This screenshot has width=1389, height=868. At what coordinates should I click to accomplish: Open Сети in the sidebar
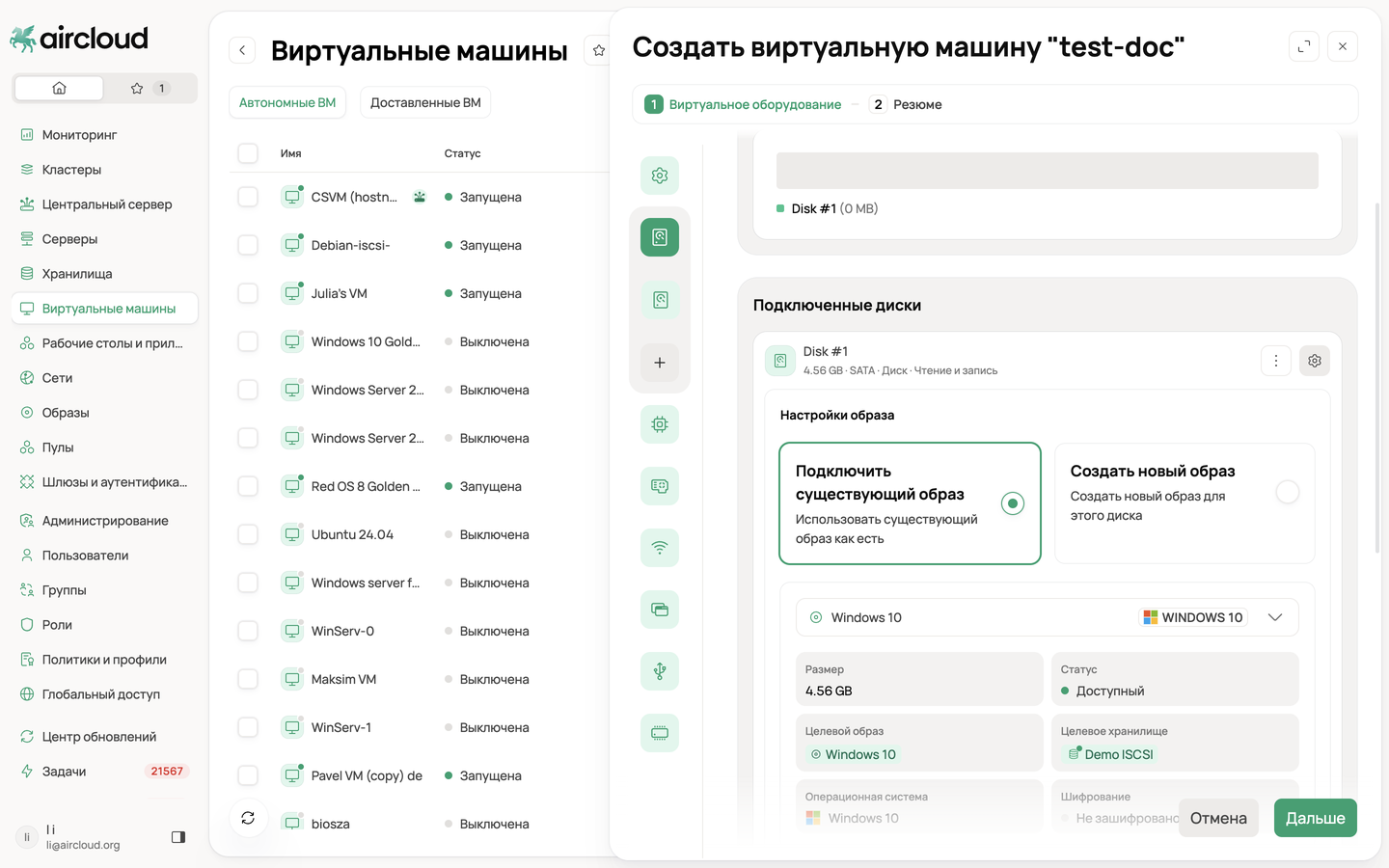(104, 378)
